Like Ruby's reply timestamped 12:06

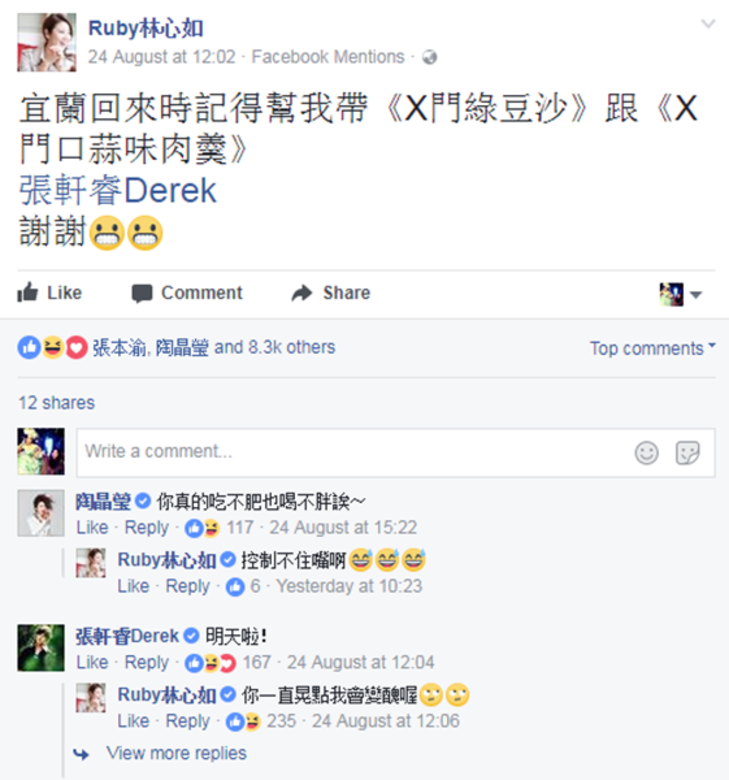pyautogui.click(x=133, y=721)
